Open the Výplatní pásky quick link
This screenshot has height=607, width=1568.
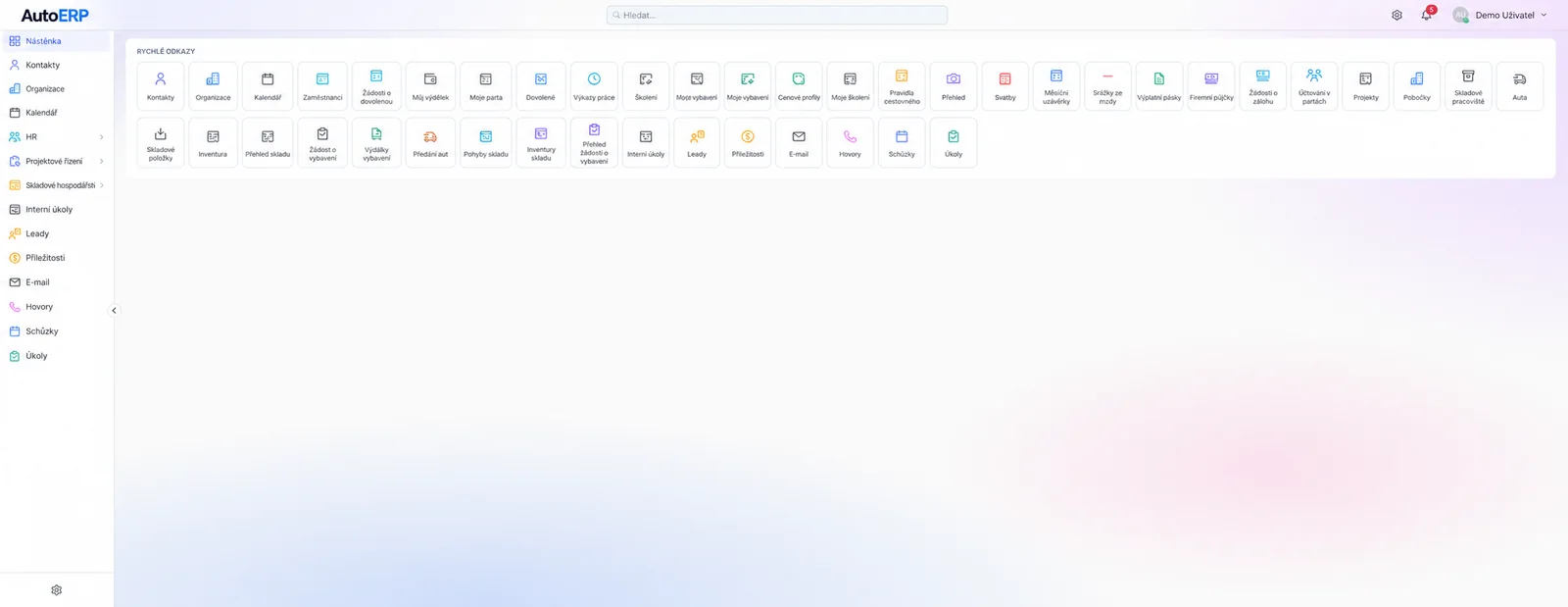tap(1159, 86)
